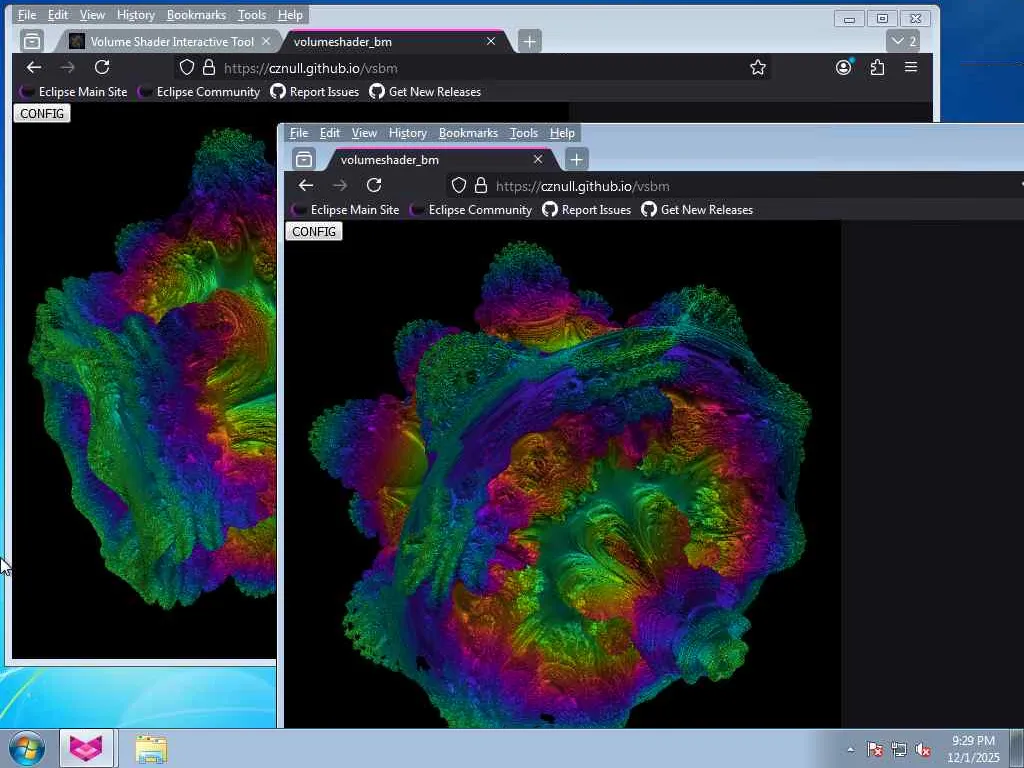Open Report Issues bookmark in front window
The width and height of the screenshot is (1024, 768).
coord(587,210)
